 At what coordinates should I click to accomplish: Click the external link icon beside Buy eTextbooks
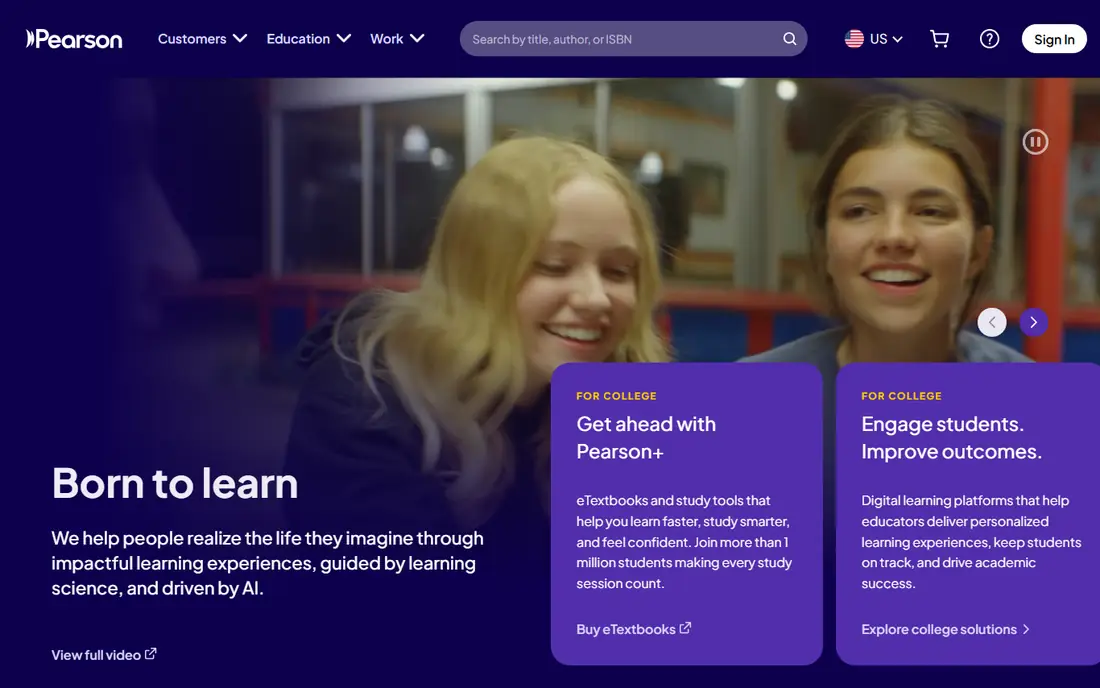pos(685,628)
